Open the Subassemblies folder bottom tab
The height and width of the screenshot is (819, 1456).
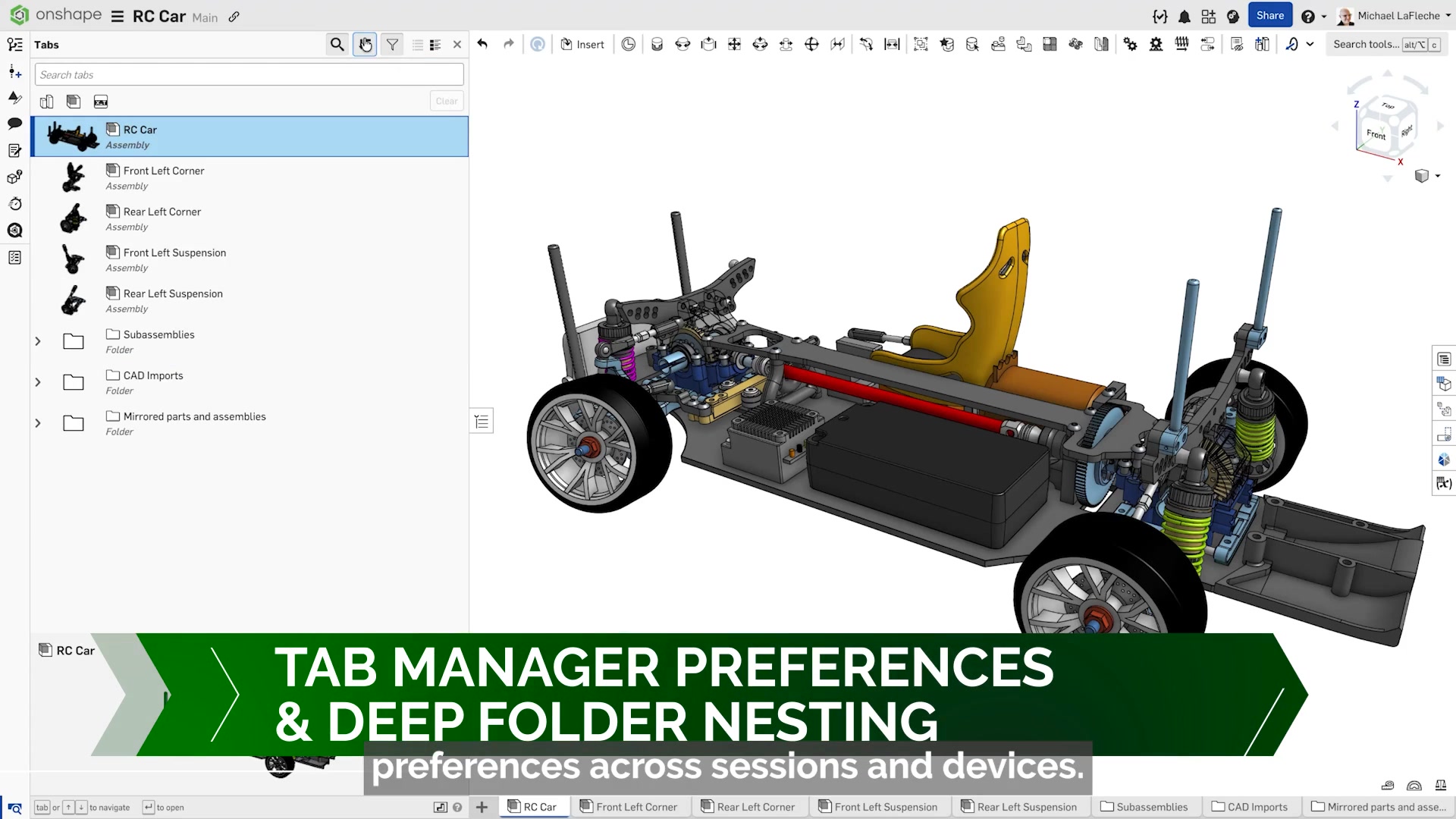coord(1144,807)
